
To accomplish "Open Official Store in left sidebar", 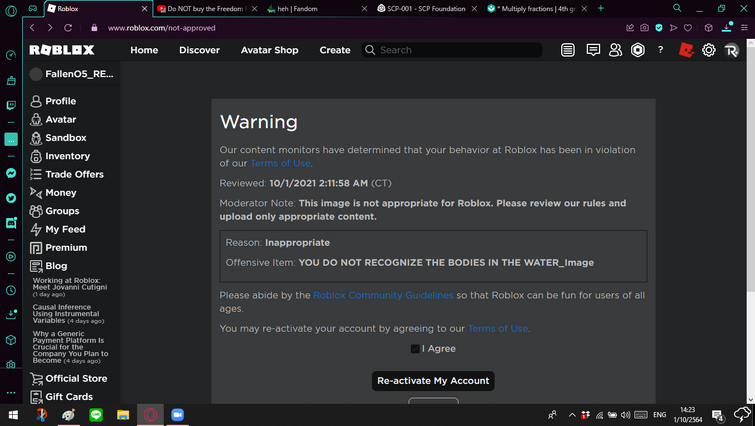I will (x=68, y=378).
